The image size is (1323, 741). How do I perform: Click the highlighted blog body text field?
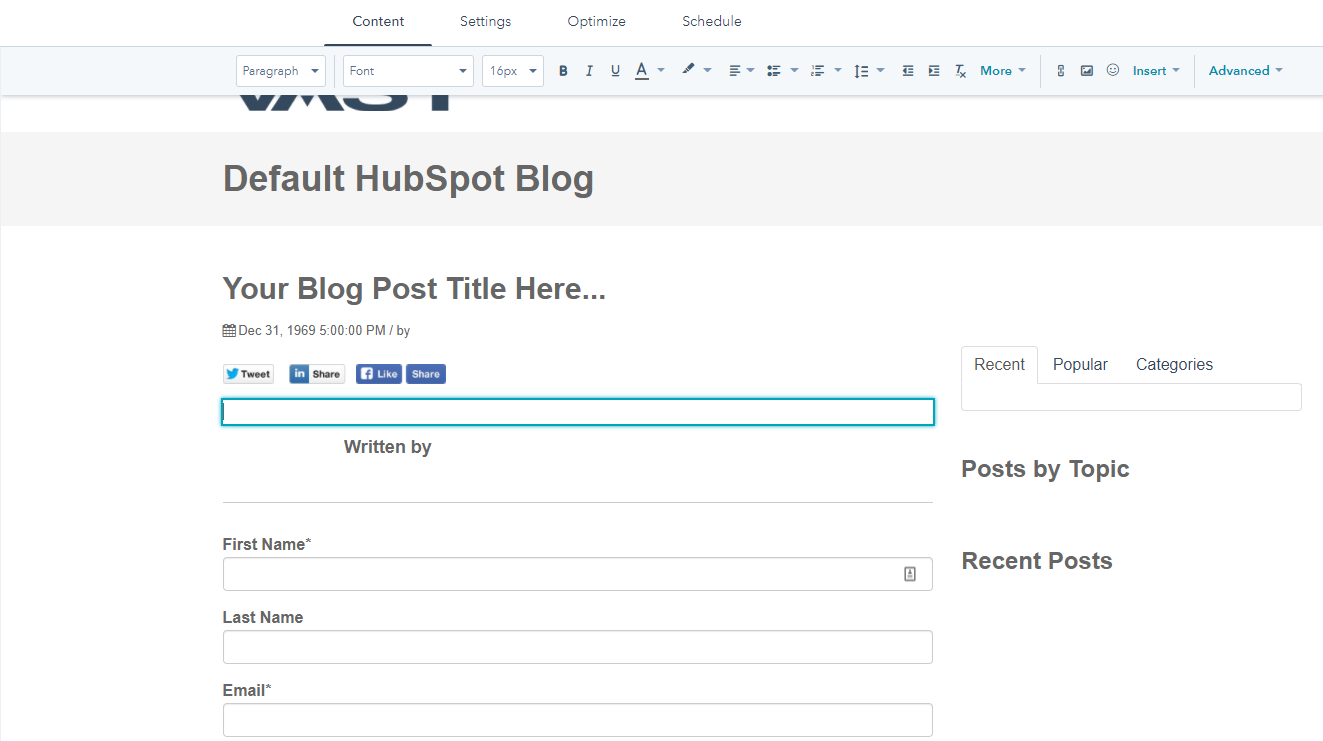[578, 412]
